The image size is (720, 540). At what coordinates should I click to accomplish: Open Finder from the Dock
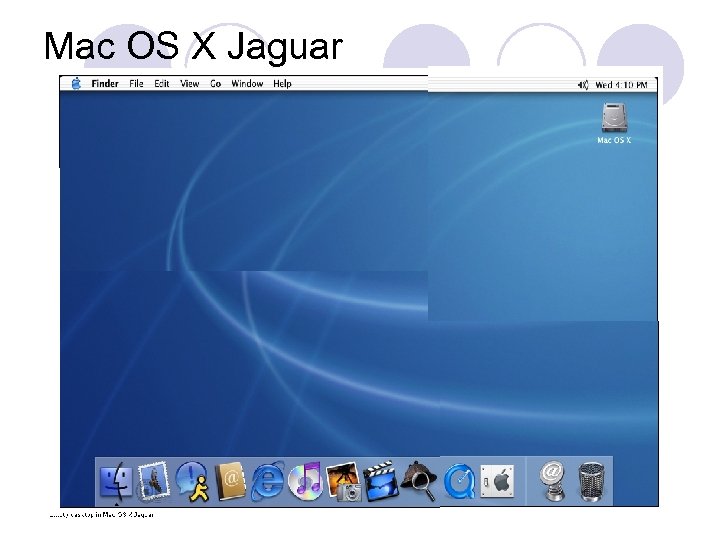(116, 482)
